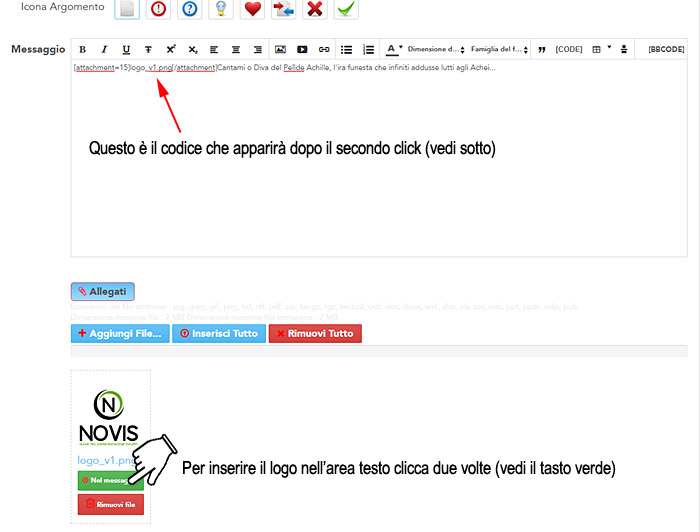Insert a hyperlink using the link icon
This screenshot has height=532, width=700.
323,49
